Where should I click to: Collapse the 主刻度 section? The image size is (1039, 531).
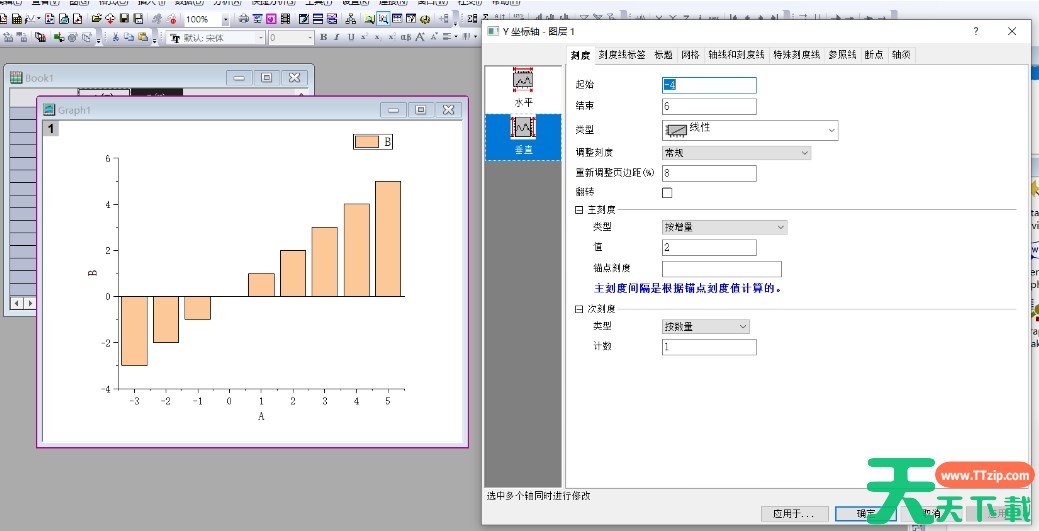(579, 210)
